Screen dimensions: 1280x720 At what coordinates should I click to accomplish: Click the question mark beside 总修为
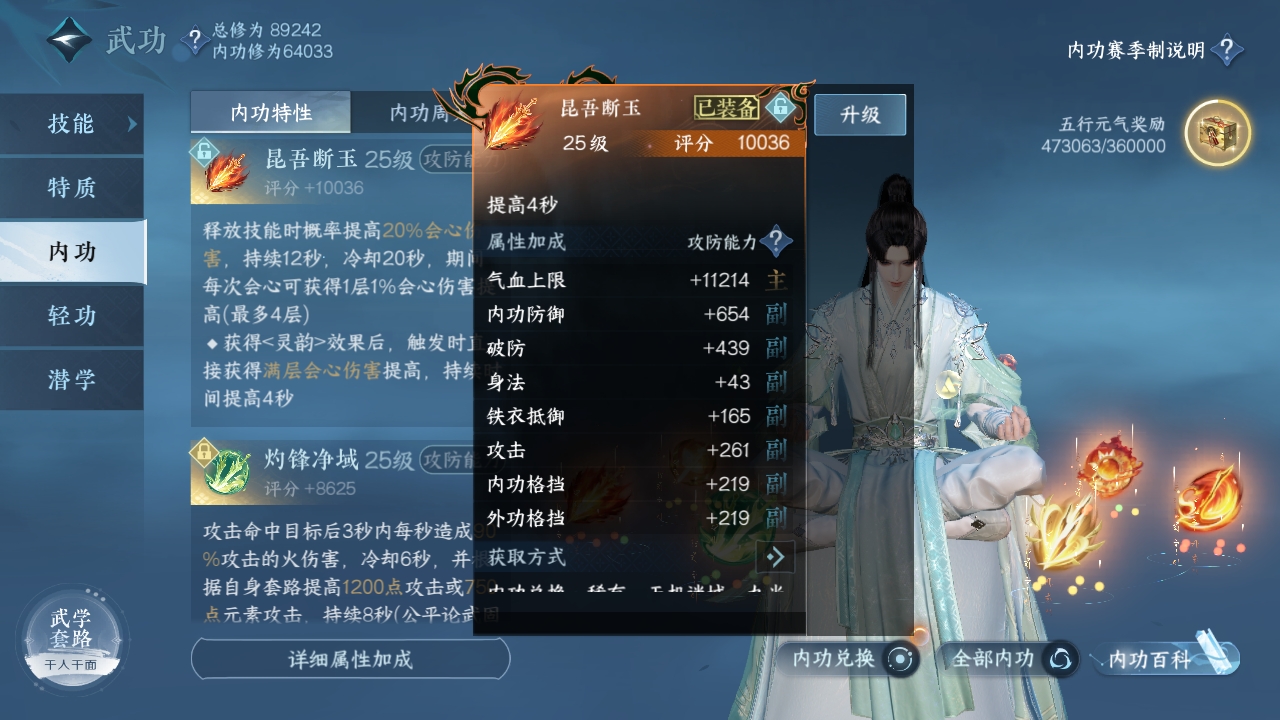tap(195, 40)
